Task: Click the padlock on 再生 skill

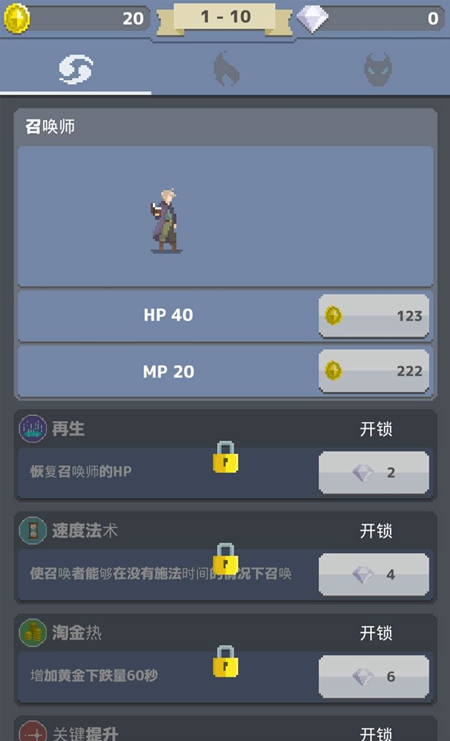Action: tap(225, 457)
